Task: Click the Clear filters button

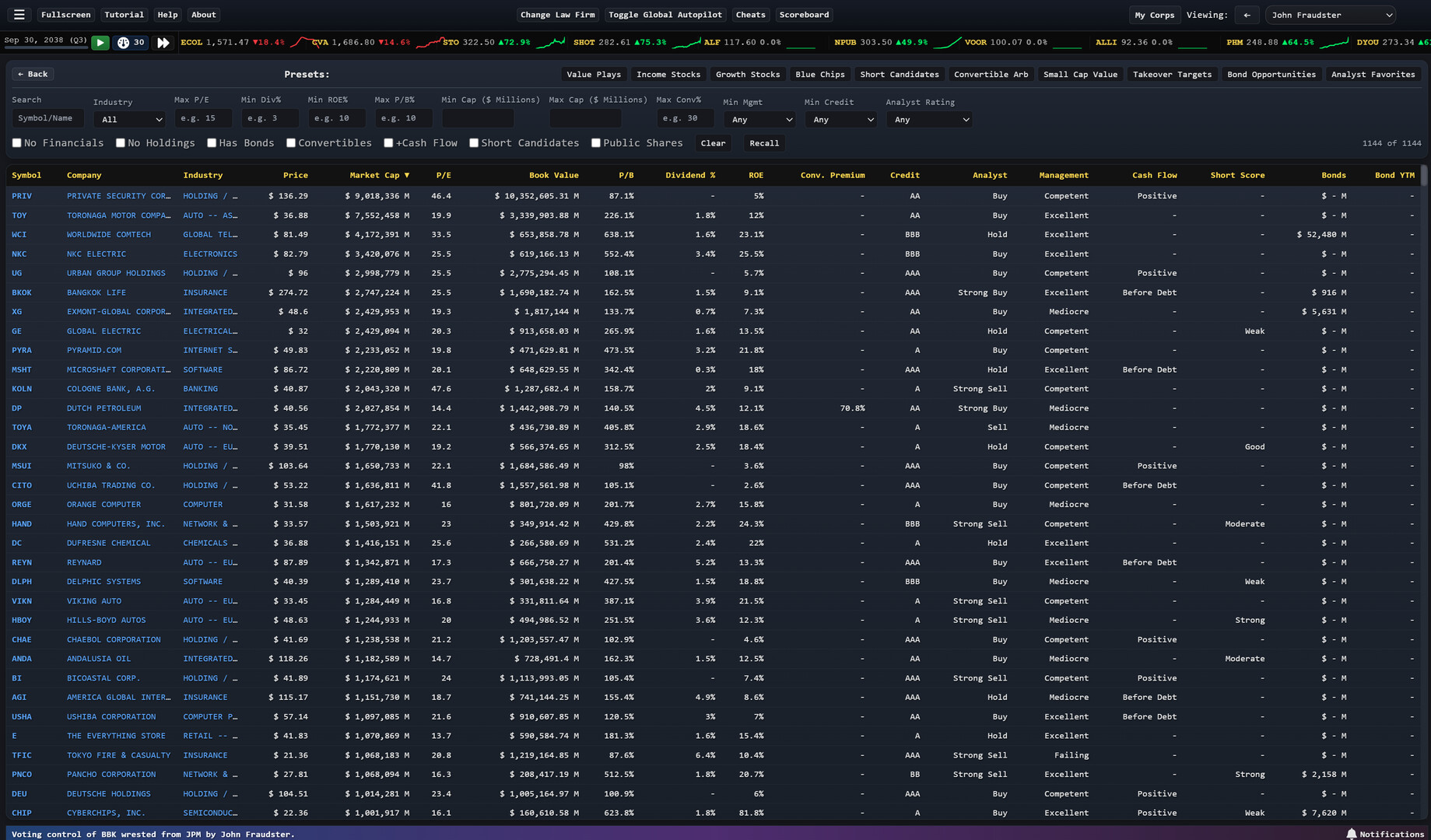Action: tap(712, 143)
